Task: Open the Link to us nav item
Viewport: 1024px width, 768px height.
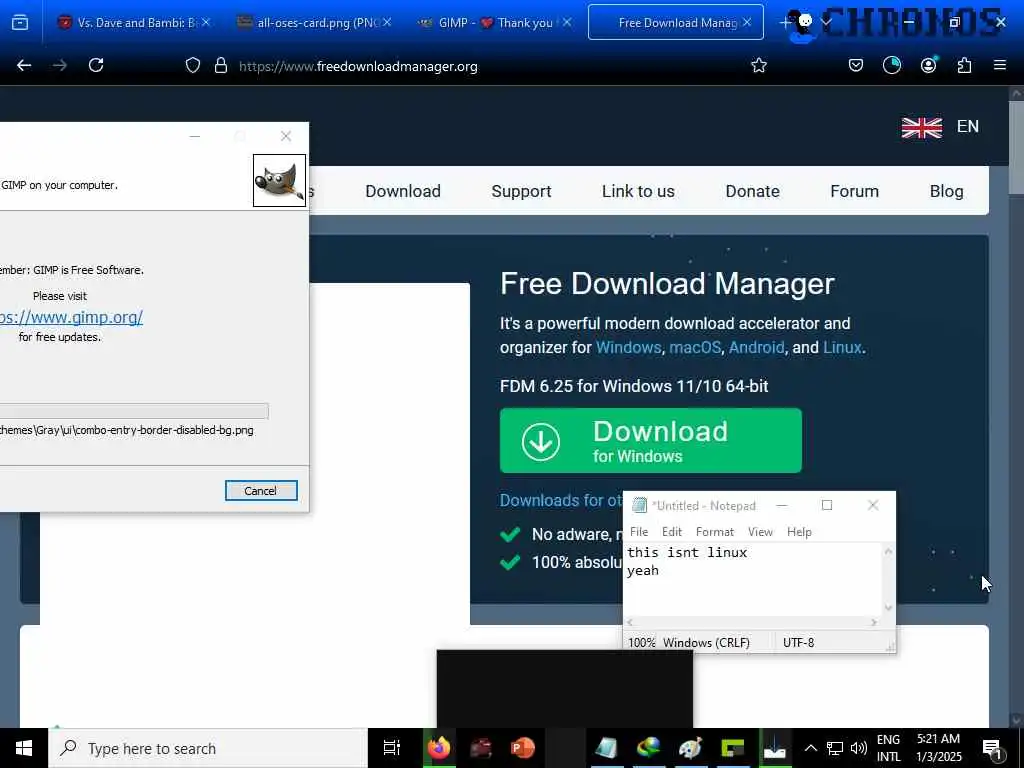Action: pos(638,191)
